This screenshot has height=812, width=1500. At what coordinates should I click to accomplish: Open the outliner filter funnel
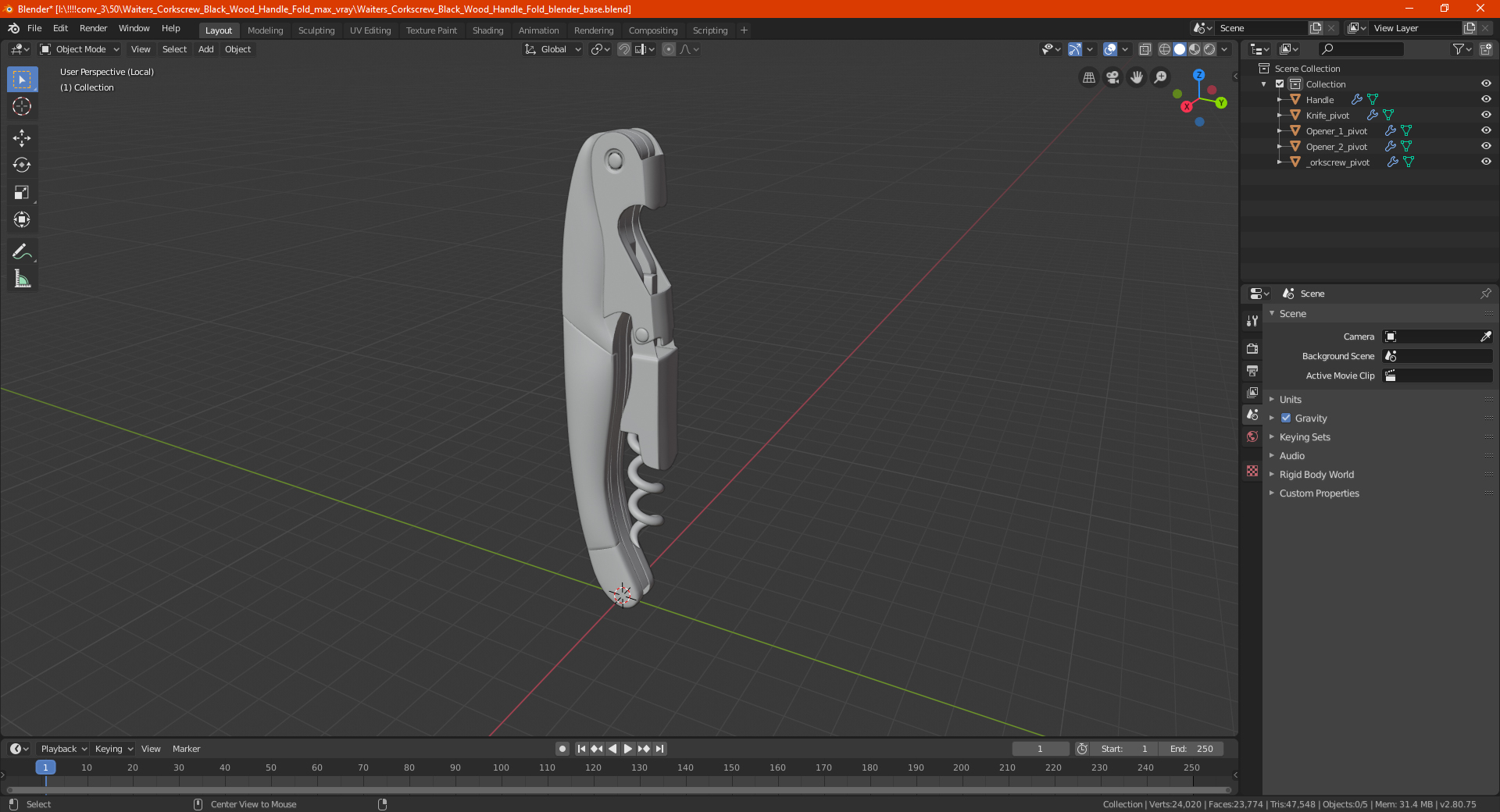pos(1461,49)
